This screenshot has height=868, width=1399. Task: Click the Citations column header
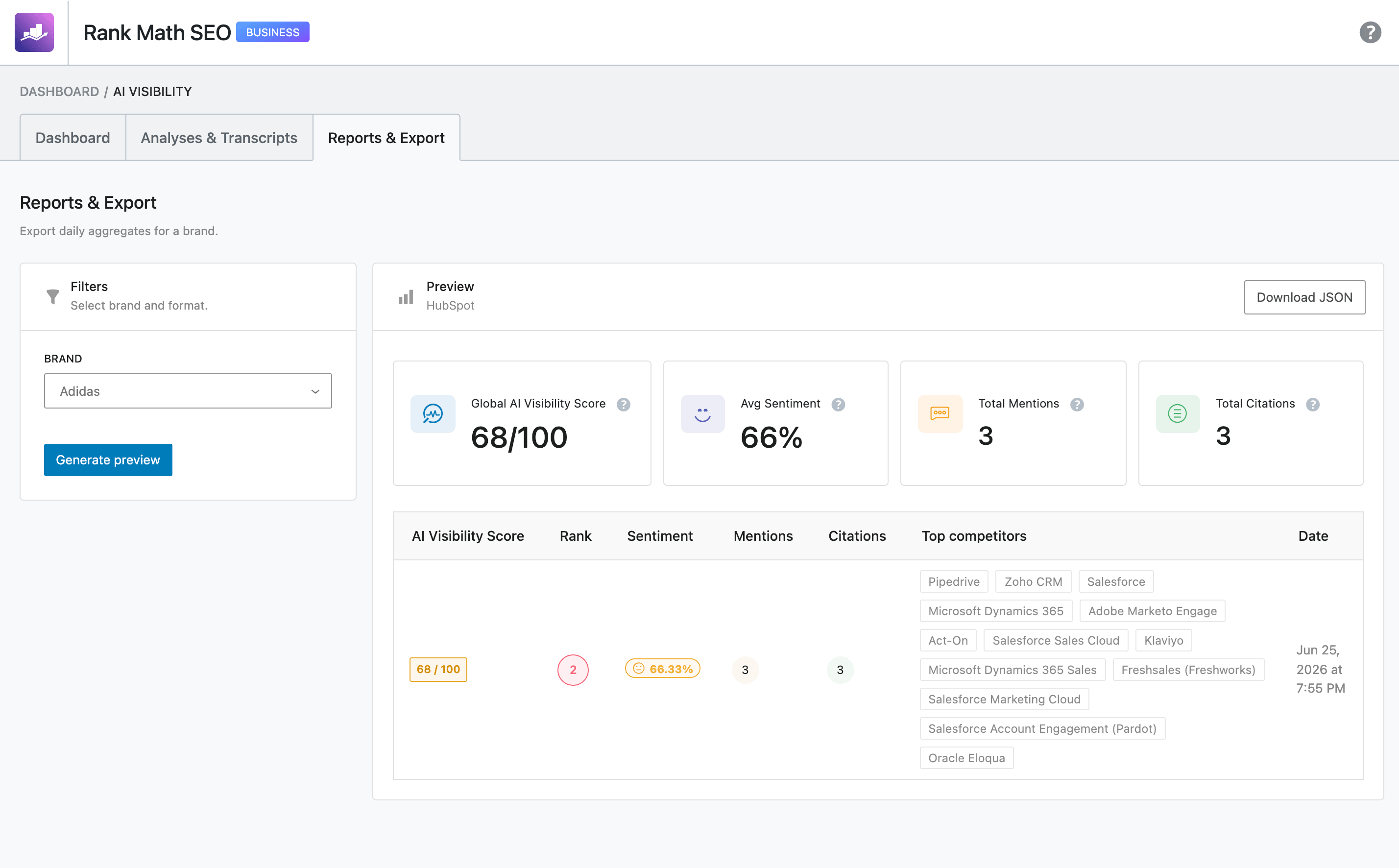tap(857, 535)
